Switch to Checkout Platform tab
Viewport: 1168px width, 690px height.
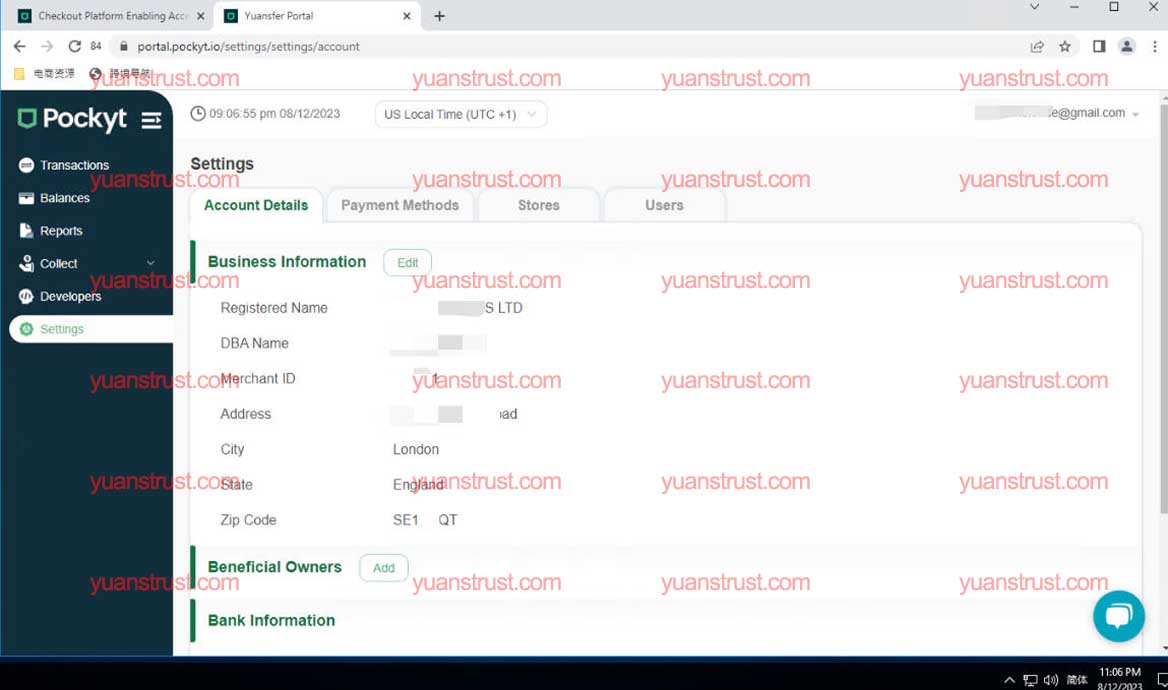pos(112,16)
